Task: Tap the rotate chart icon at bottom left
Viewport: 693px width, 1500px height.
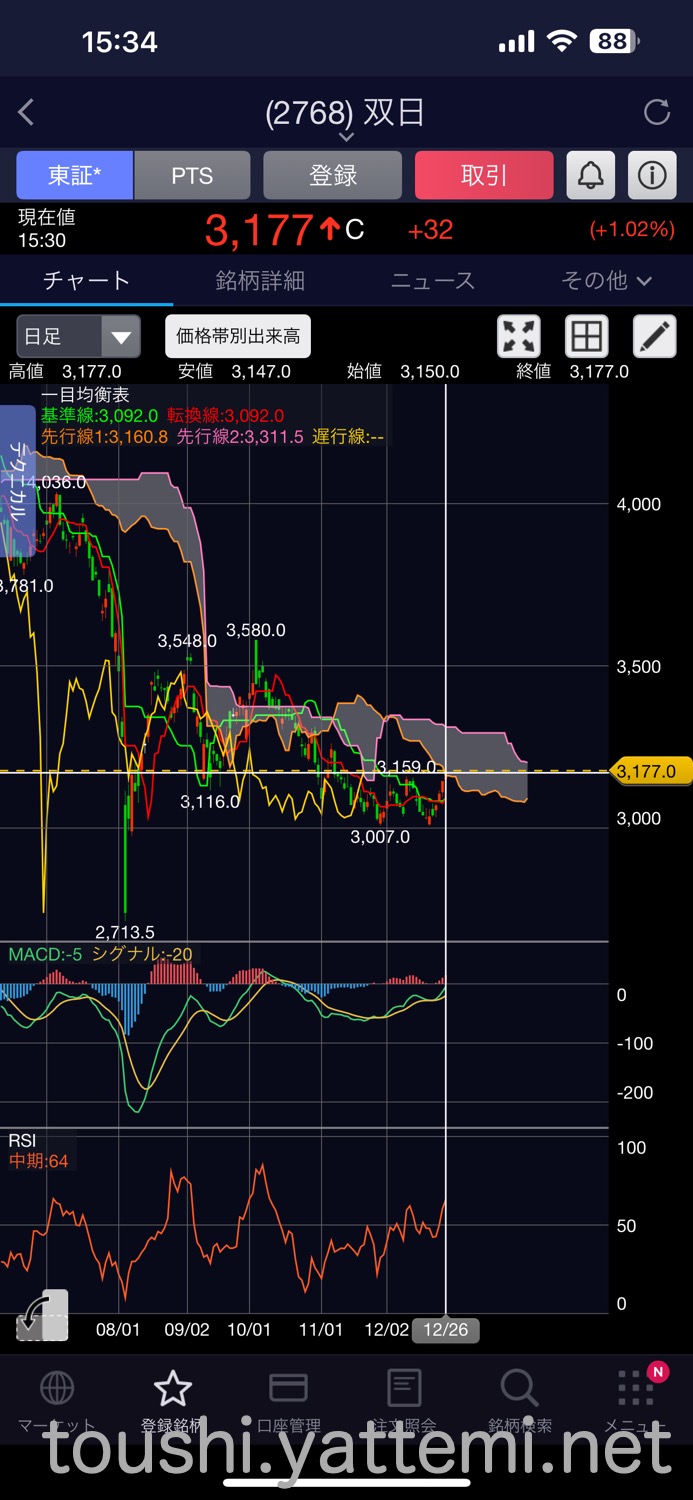Action: pos(43,1315)
